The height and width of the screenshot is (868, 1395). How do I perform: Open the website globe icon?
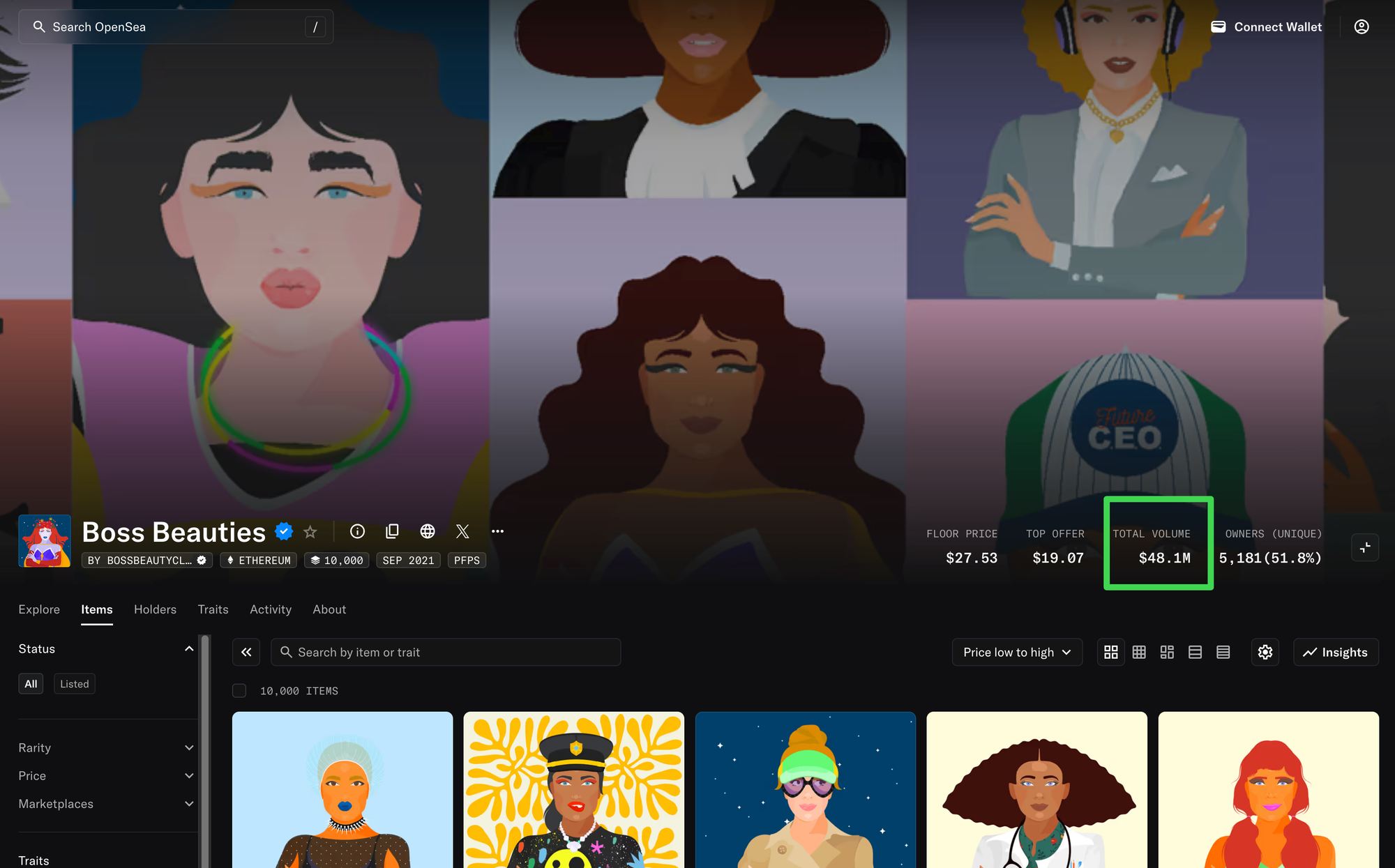(x=428, y=531)
